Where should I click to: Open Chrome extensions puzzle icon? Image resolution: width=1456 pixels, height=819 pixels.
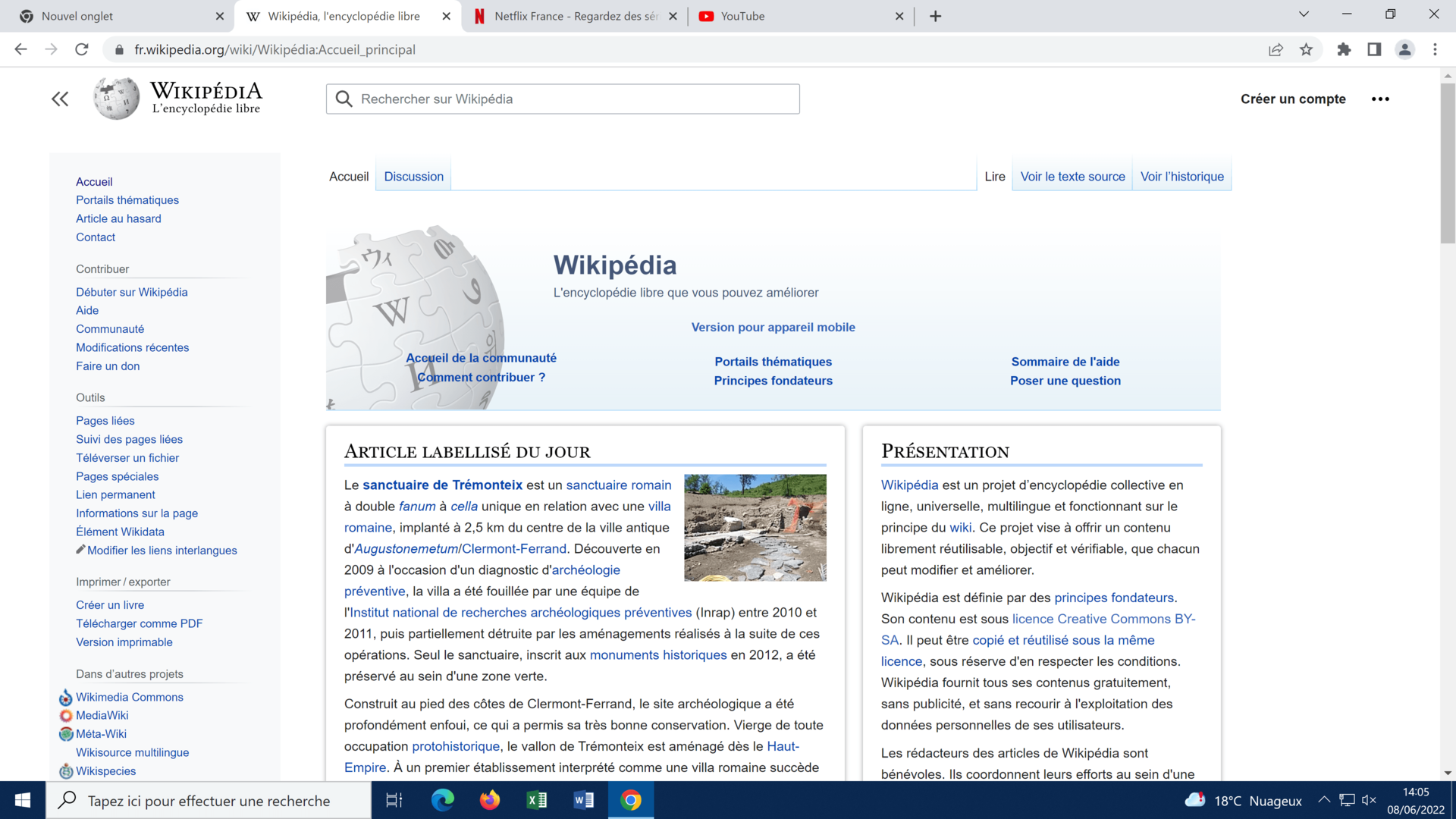click(1344, 49)
